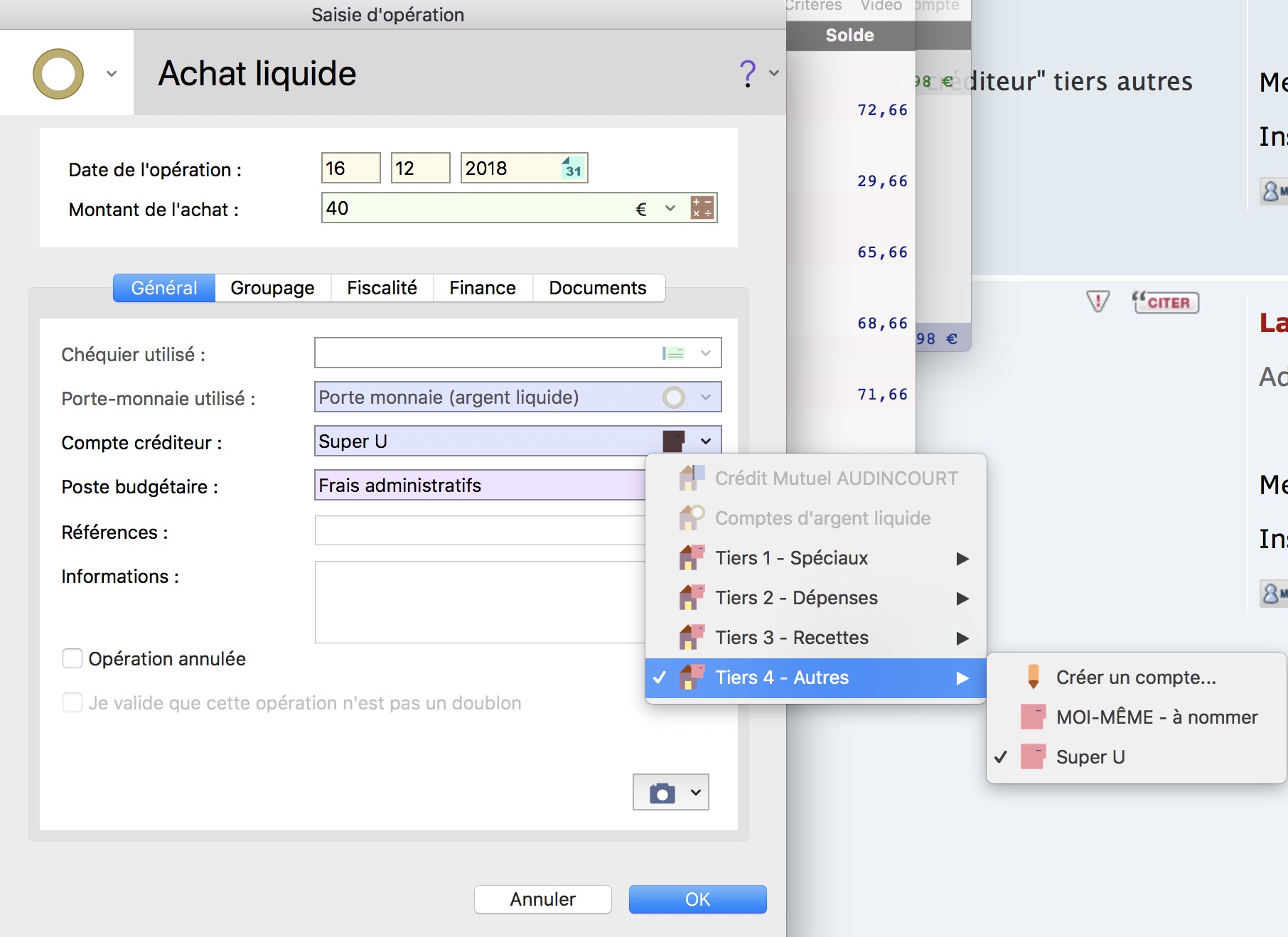Confirm with the OK button
Viewport: 1288px width, 937px height.
pos(697,899)
